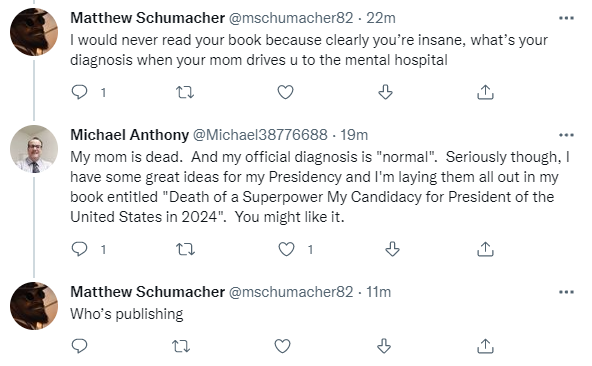The height and width of the screenshot is (366, 592).
Task: View Michael Anthony's profile picture
Action: pyautogui.click(x=34, y=149)
